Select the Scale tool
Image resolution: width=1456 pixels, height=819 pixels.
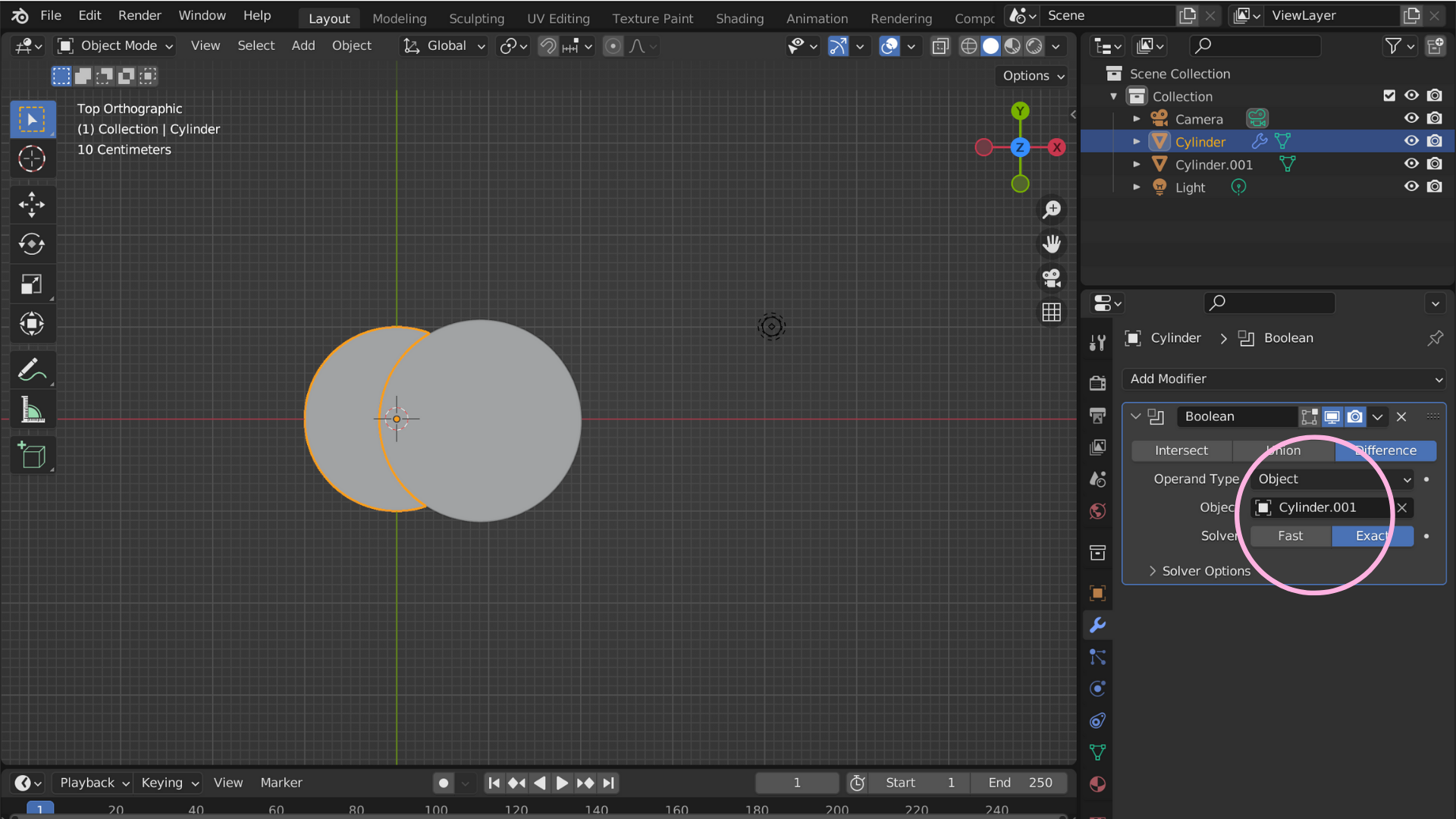(x=32, y=284)
